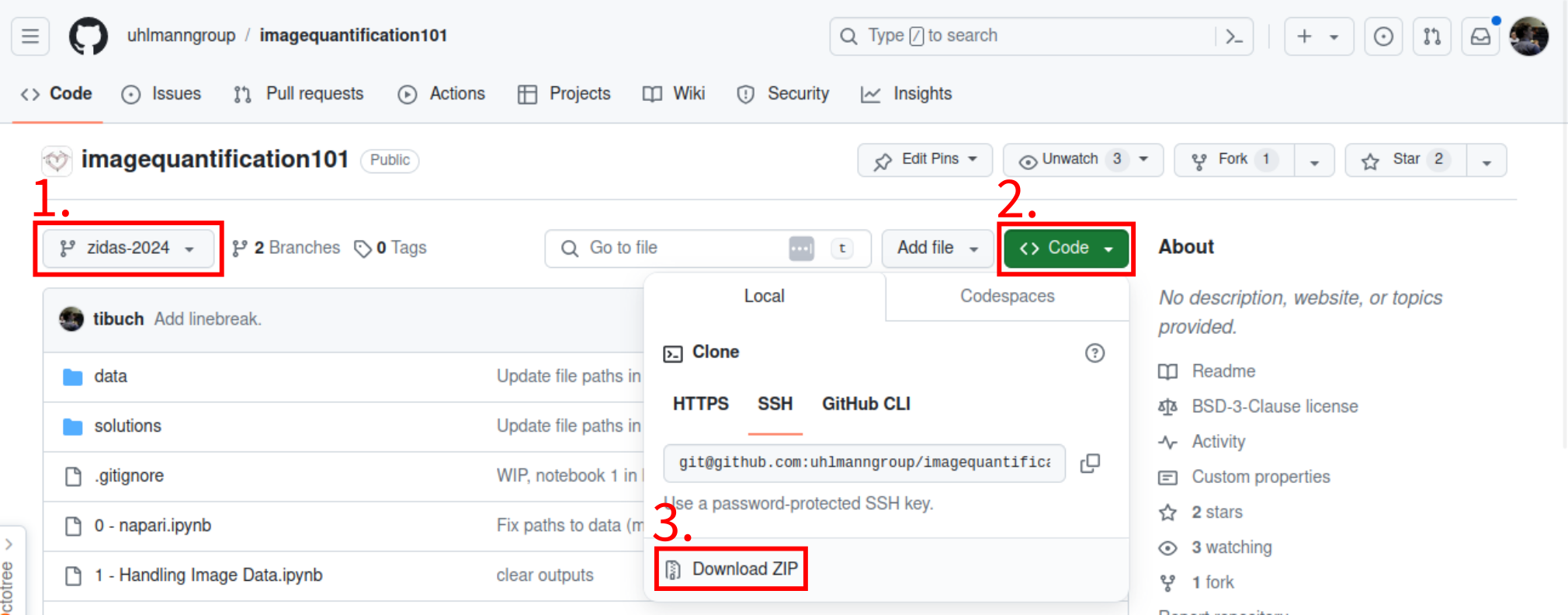Open the hamburger navigation menu
The width and height of the screenshot is (1568, 615).
30,36
